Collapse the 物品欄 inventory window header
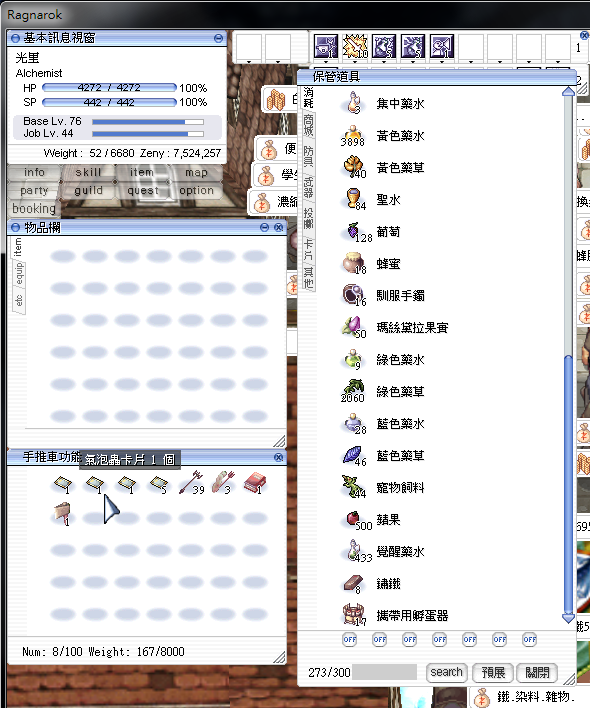590x708 pixels. 265,227
